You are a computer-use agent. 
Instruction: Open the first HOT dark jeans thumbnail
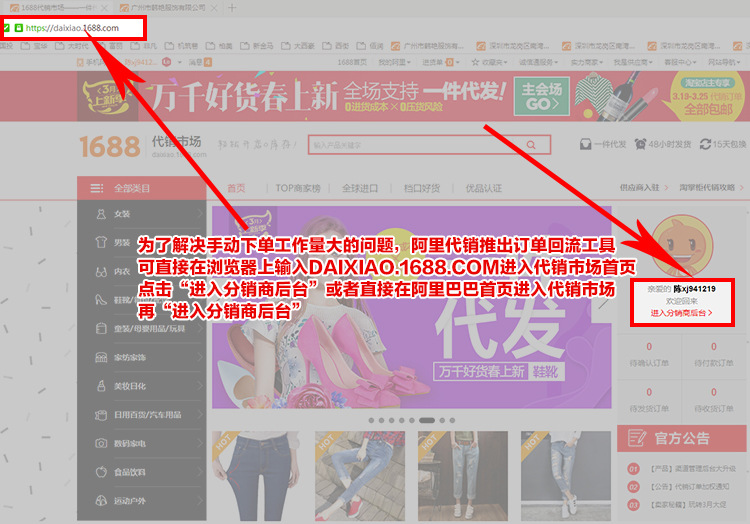(255, 476)
